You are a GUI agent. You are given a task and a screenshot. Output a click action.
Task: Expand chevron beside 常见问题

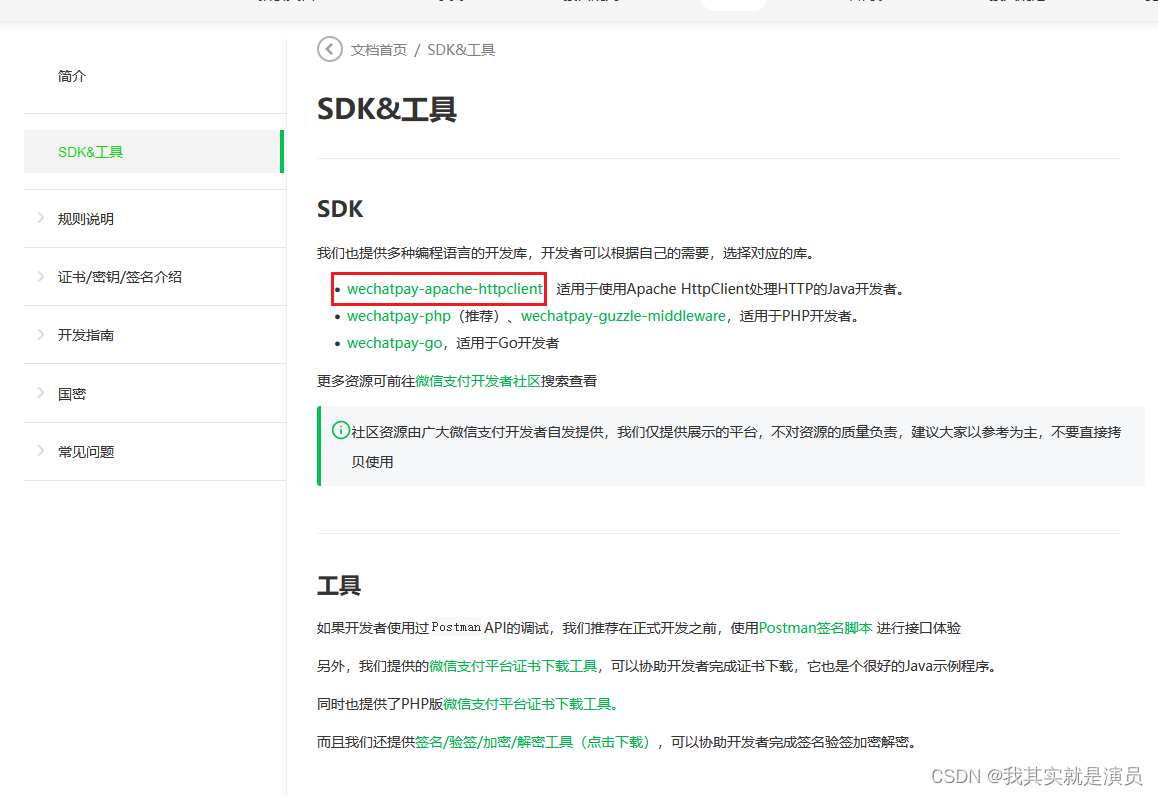[41, 450]
